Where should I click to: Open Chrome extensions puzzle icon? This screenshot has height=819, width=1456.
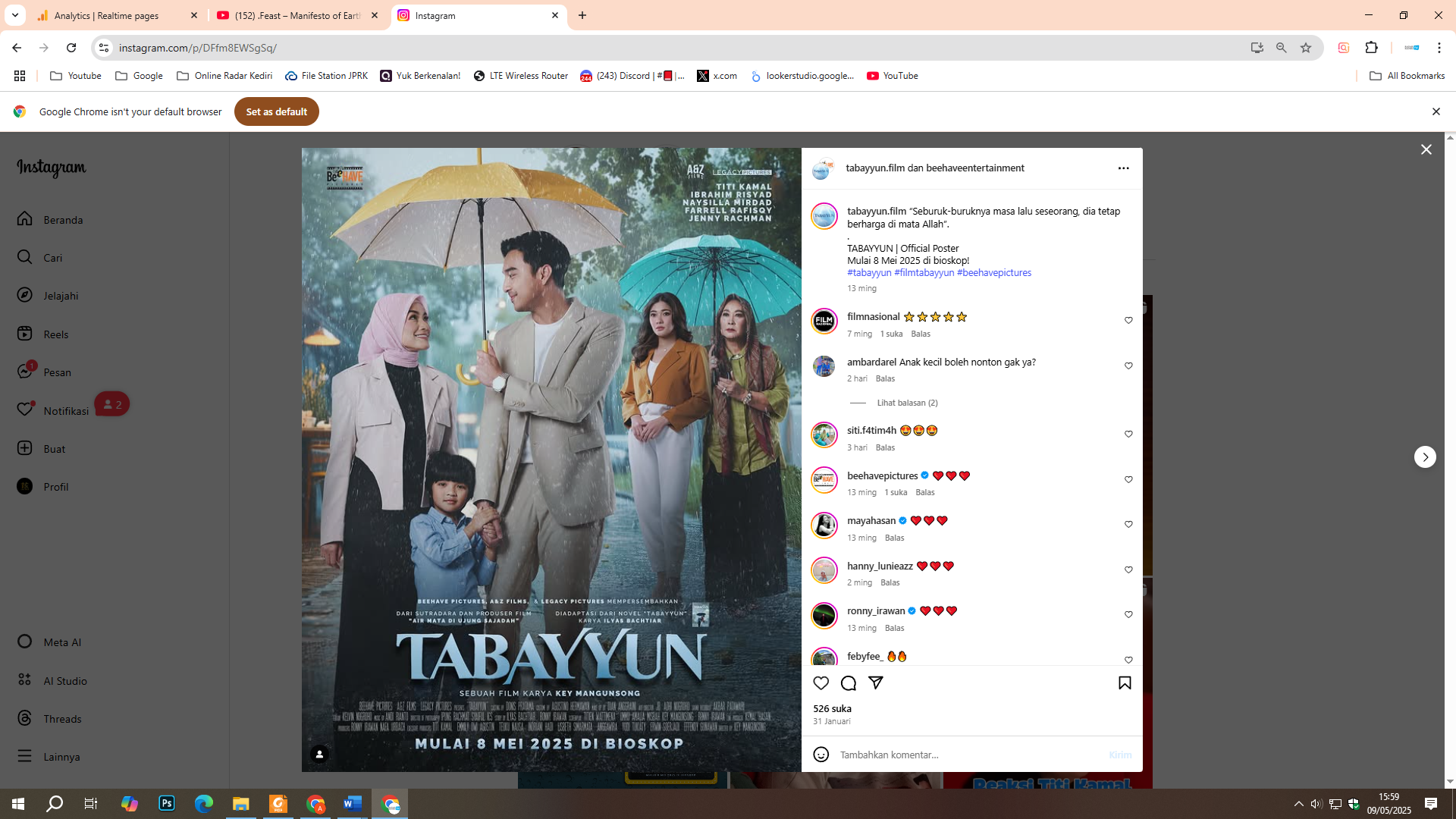[x=1371, y=48]
